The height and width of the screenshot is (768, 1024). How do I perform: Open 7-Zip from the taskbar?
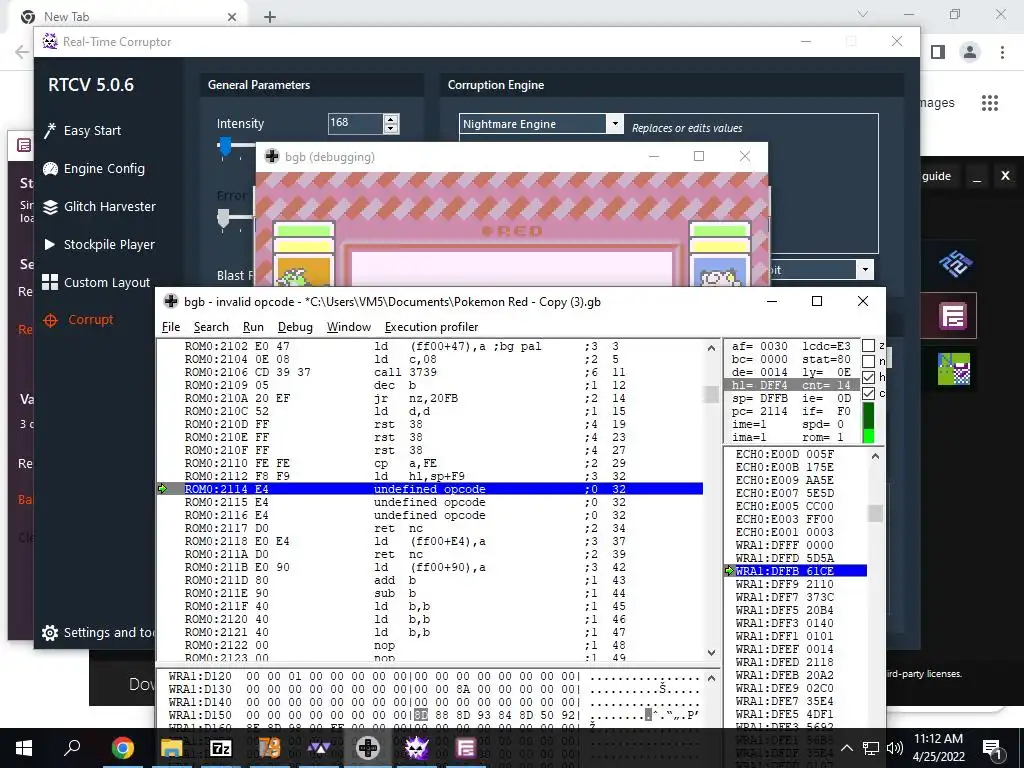coord(220,748)
